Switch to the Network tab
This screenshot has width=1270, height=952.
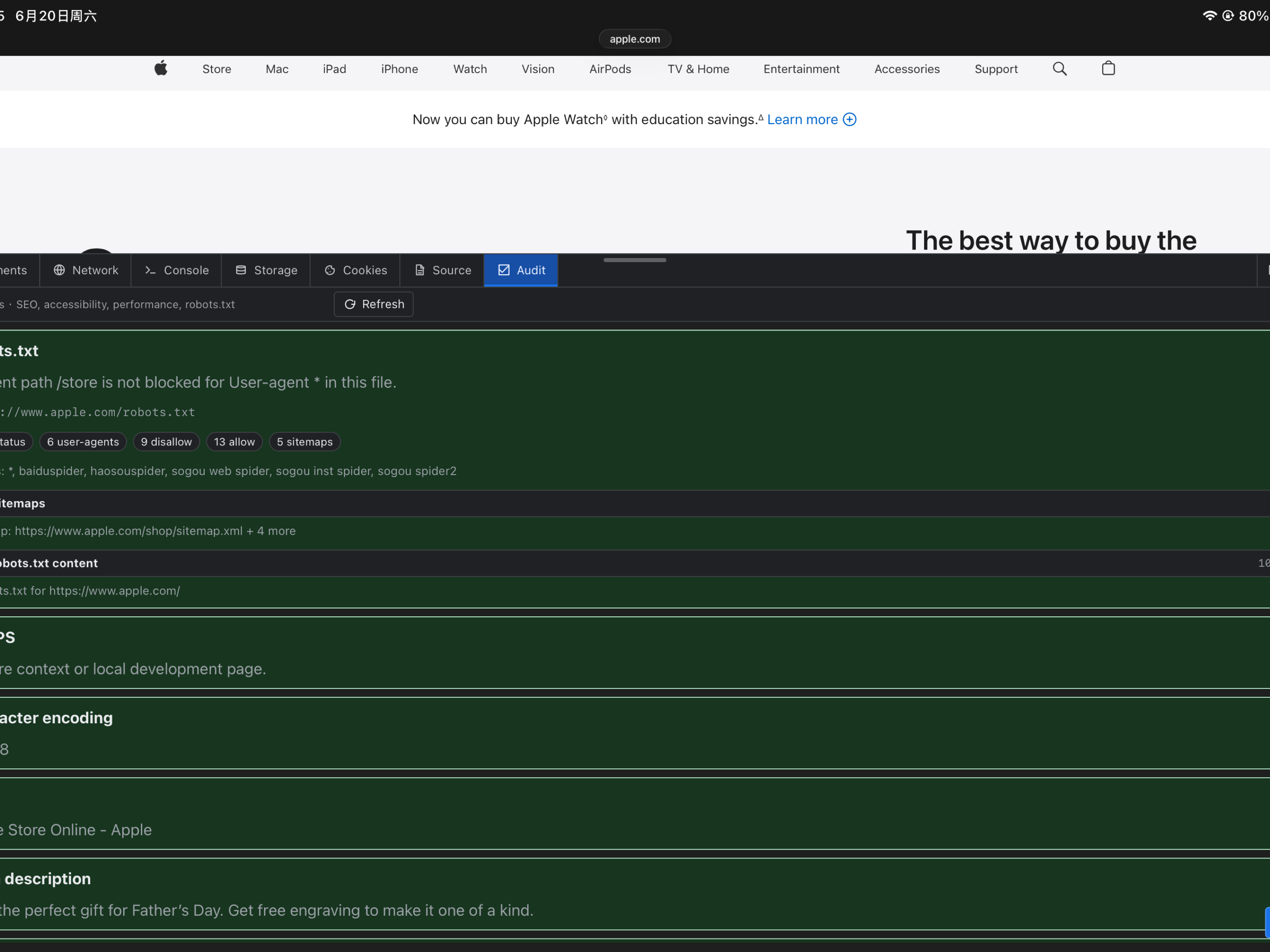click(86, 270)
